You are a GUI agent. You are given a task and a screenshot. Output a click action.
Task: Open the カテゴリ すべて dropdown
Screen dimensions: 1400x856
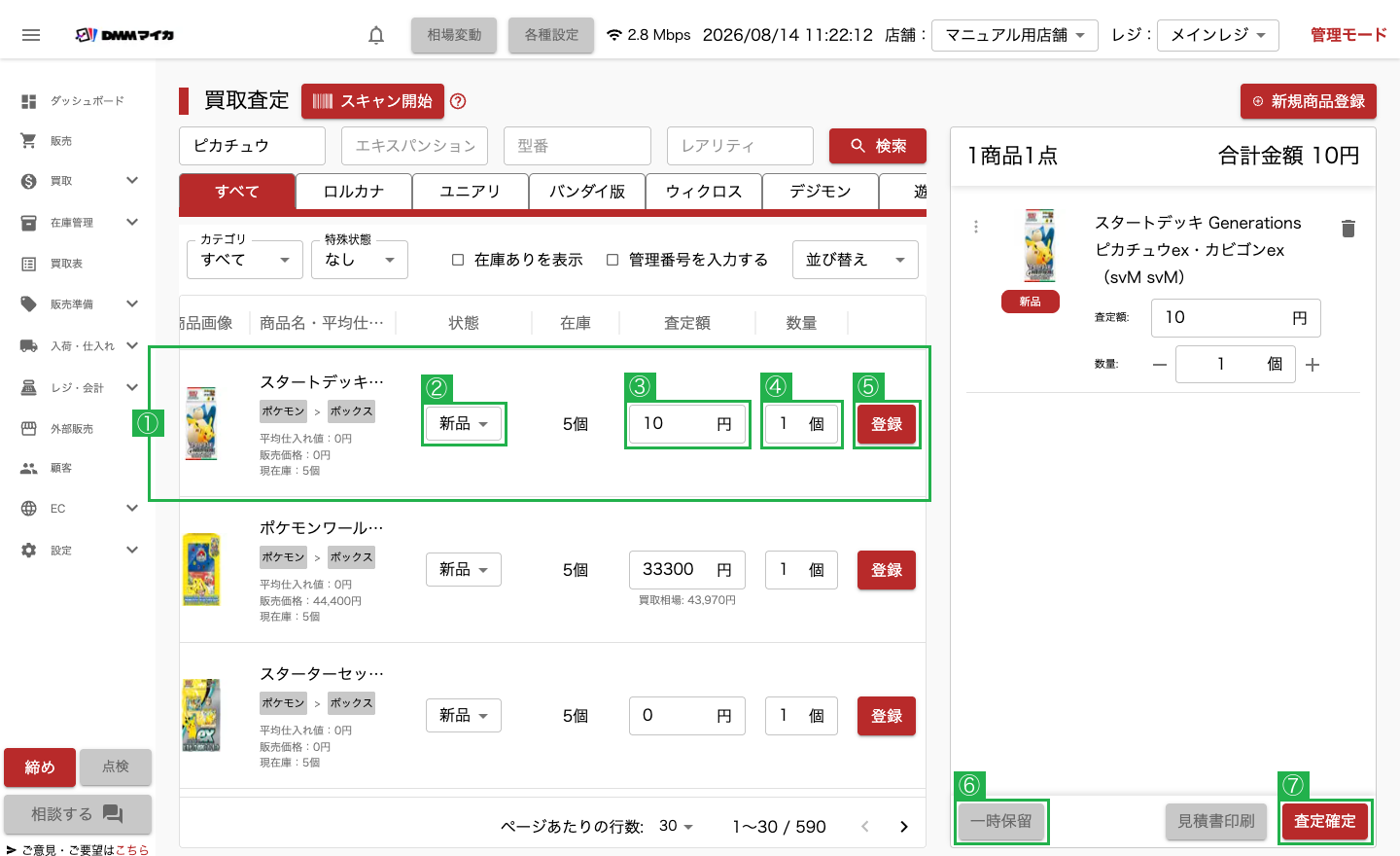[x=245, y=260]
